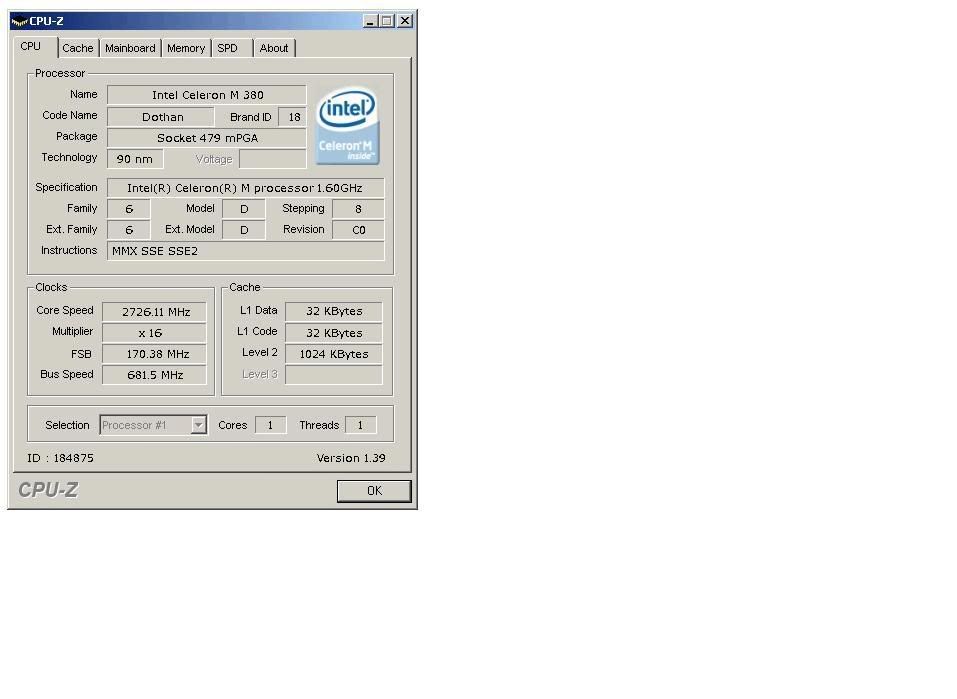This screenshot has width=957, height=699.
Task: Click the Ext. Model value field
Action: coord(244,230)
